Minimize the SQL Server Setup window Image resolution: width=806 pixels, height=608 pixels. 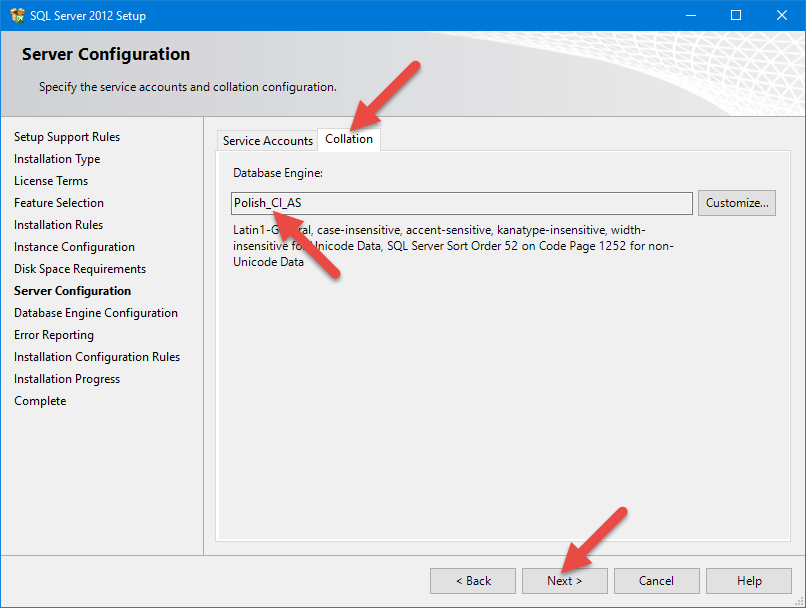690,16
